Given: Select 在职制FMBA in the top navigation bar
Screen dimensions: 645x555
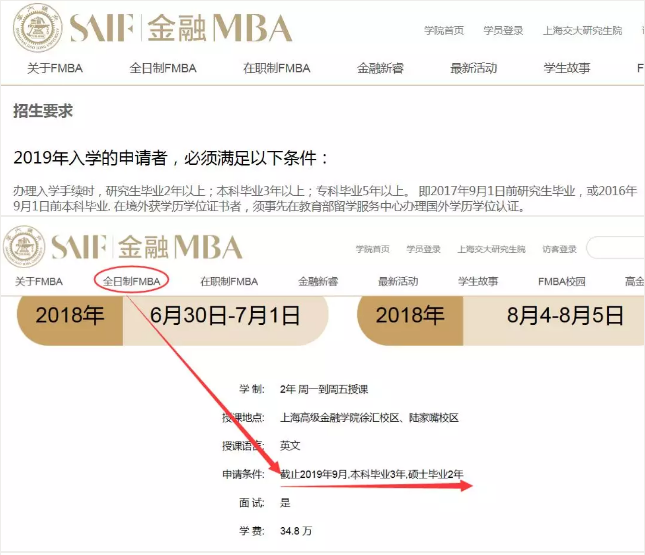Looking at the screenshot, I should [x=277, y=68].
